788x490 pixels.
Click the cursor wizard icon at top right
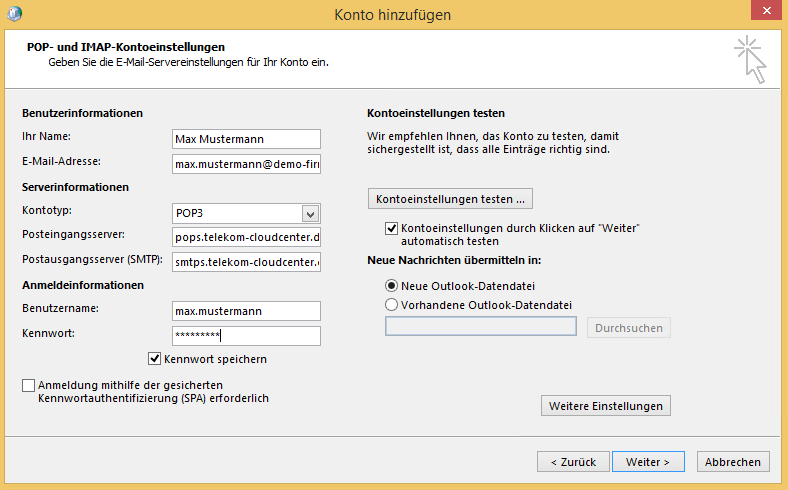pos(749,59)
